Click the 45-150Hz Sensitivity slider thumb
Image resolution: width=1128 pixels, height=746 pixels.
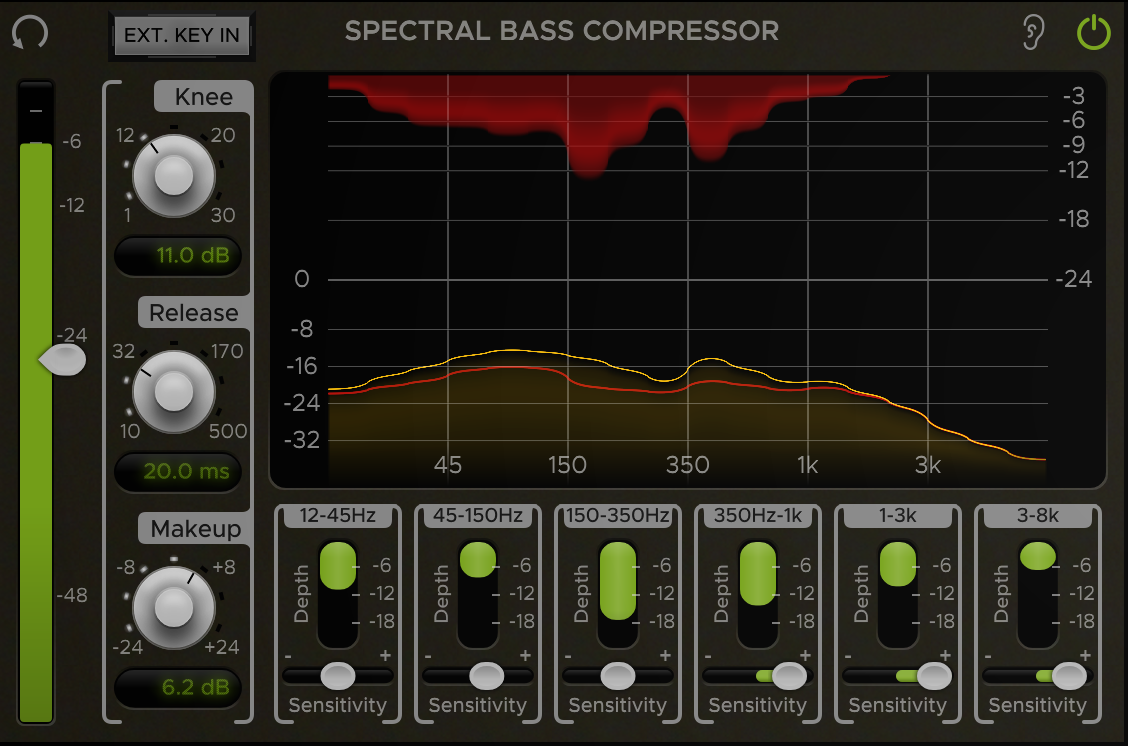point(486,676)
